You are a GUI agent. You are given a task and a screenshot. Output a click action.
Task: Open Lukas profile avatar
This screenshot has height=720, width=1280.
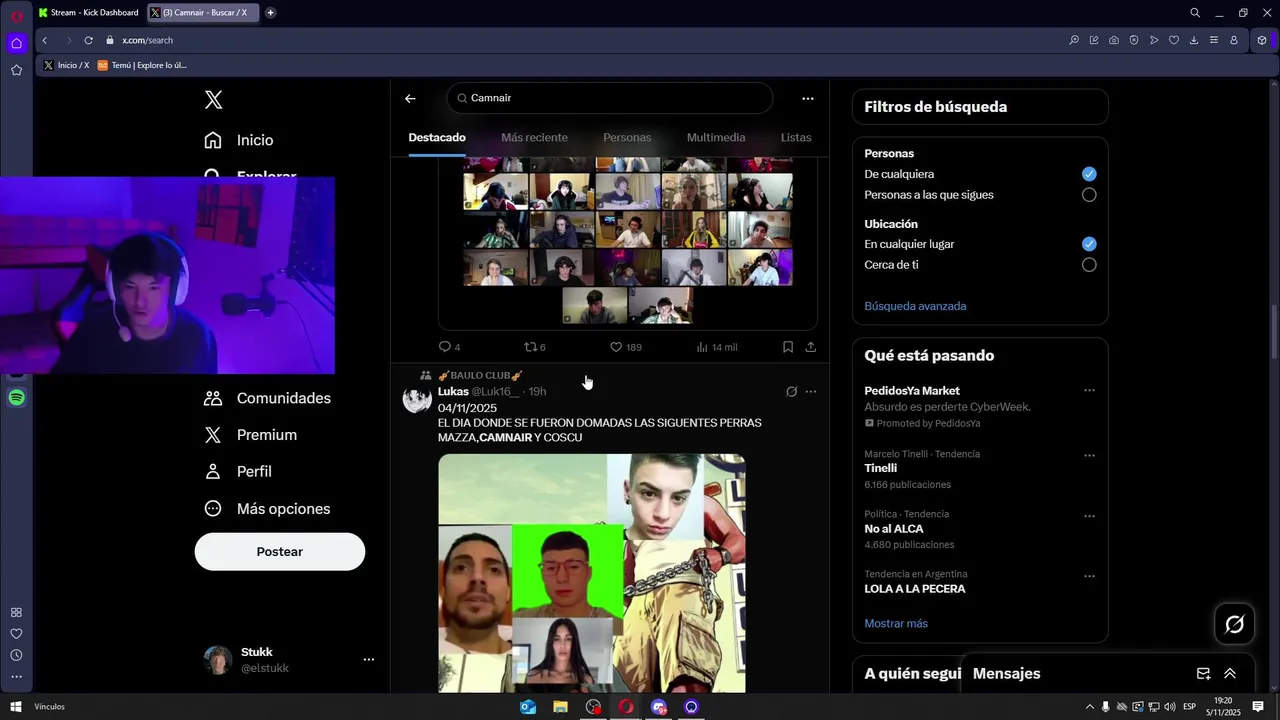point(417,399)
